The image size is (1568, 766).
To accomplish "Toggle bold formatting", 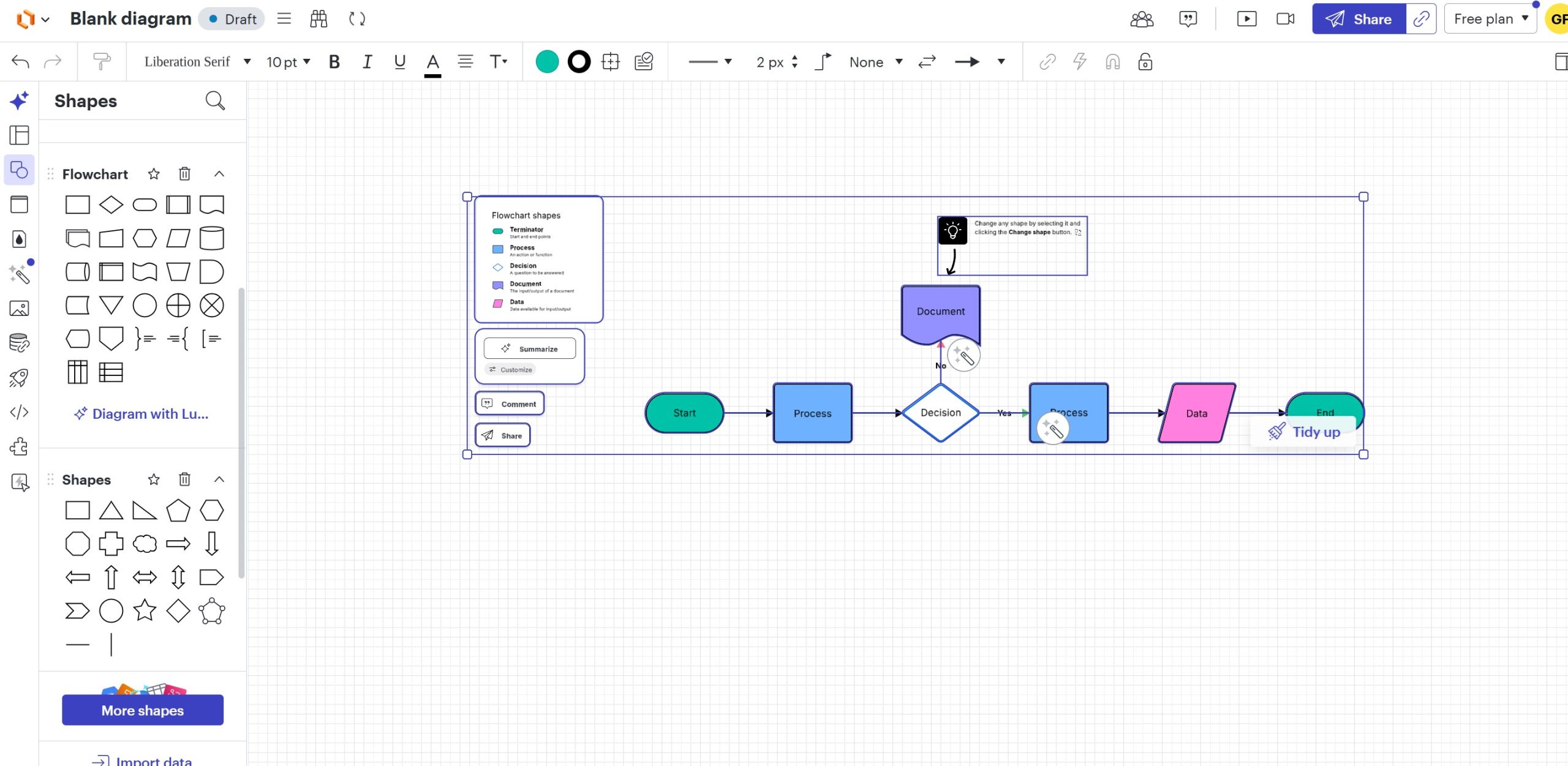I will click(334, 62).
